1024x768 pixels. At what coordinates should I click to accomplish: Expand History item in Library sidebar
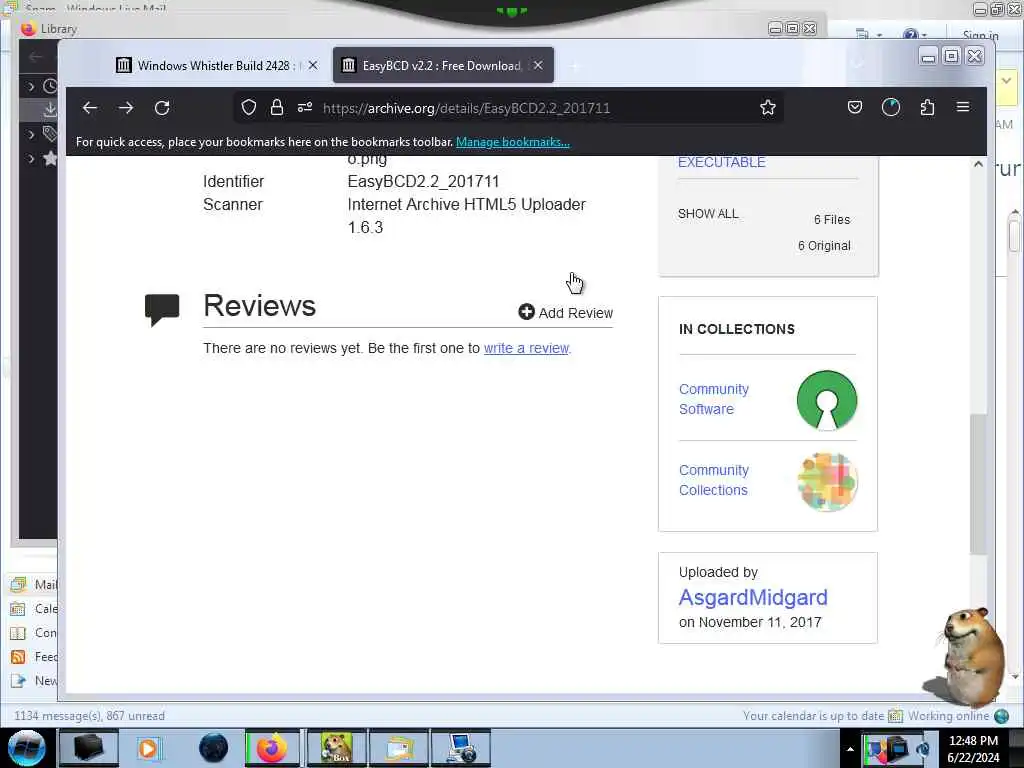31,86
